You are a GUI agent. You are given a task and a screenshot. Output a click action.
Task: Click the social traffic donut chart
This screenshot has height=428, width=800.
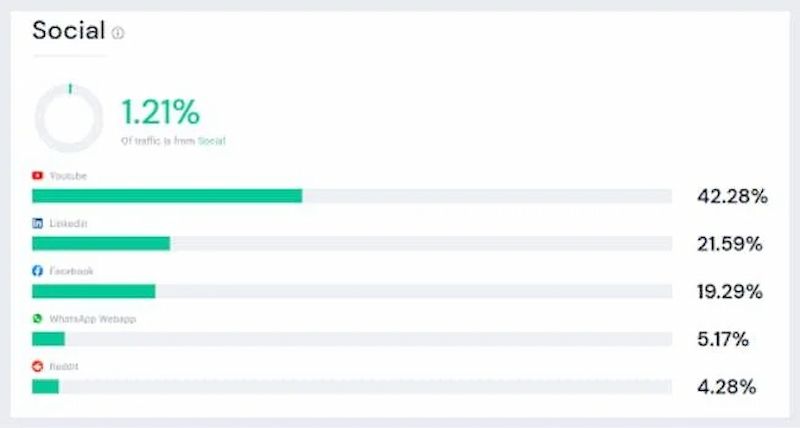click(69, 118)
